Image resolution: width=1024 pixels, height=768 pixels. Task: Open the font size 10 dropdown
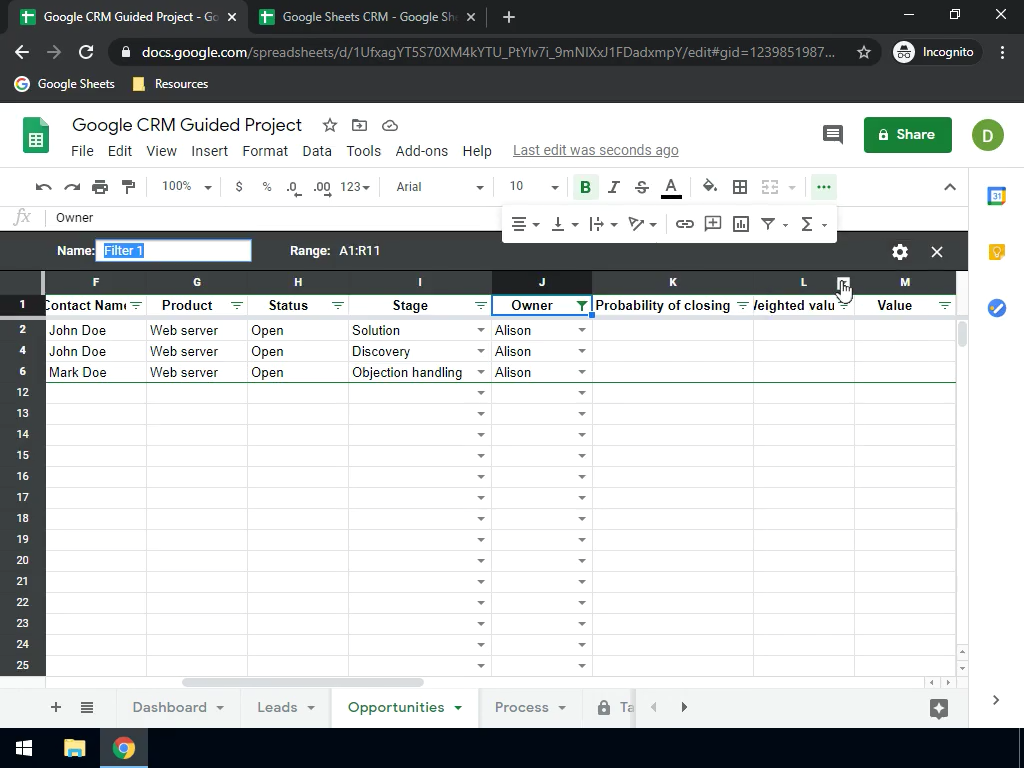coord(534,187)
